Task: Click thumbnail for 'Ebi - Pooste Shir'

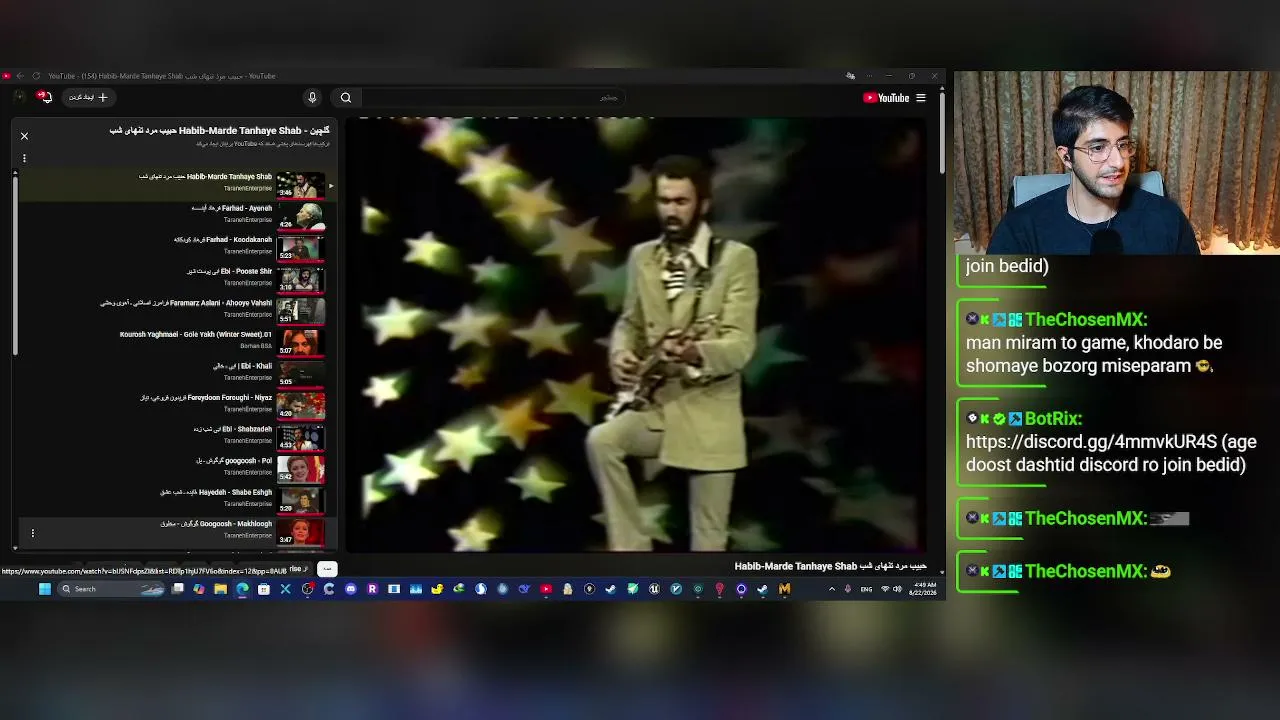Action: [x=300, y=280]
